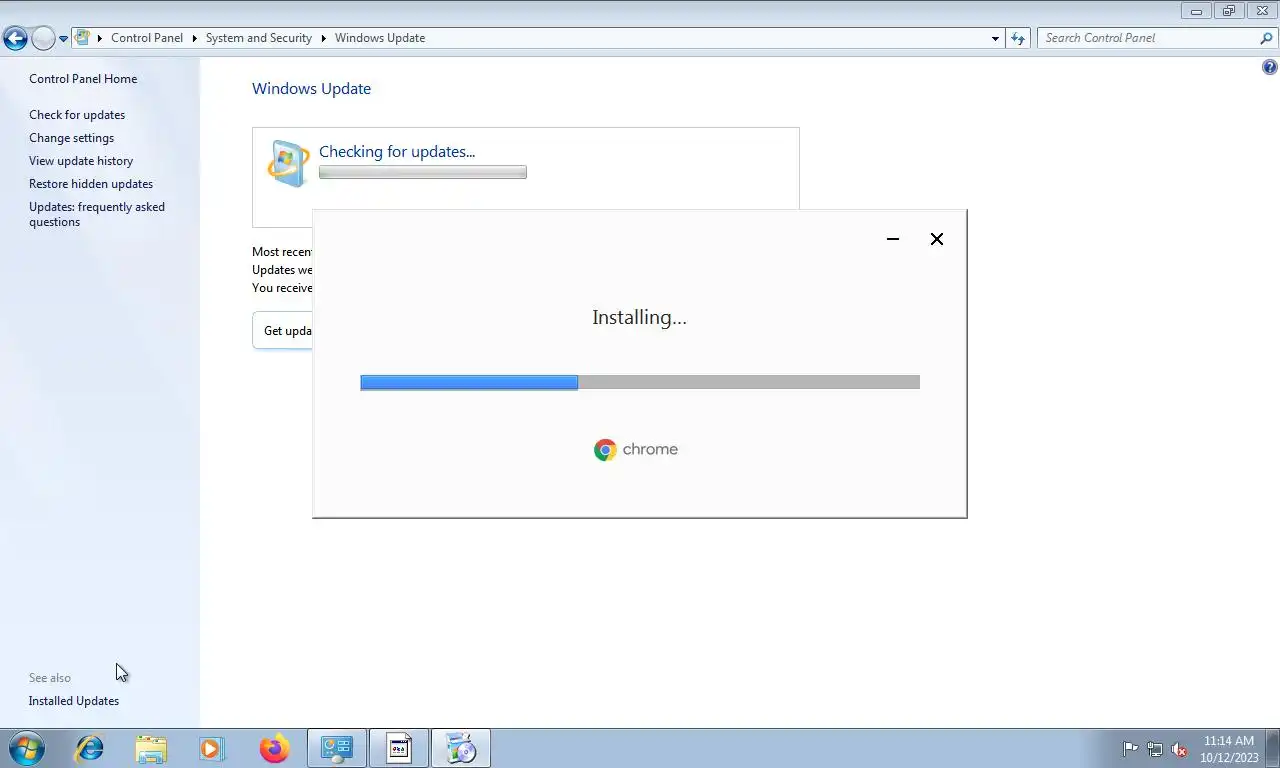Click the System and Security breadcrumb

259,38
